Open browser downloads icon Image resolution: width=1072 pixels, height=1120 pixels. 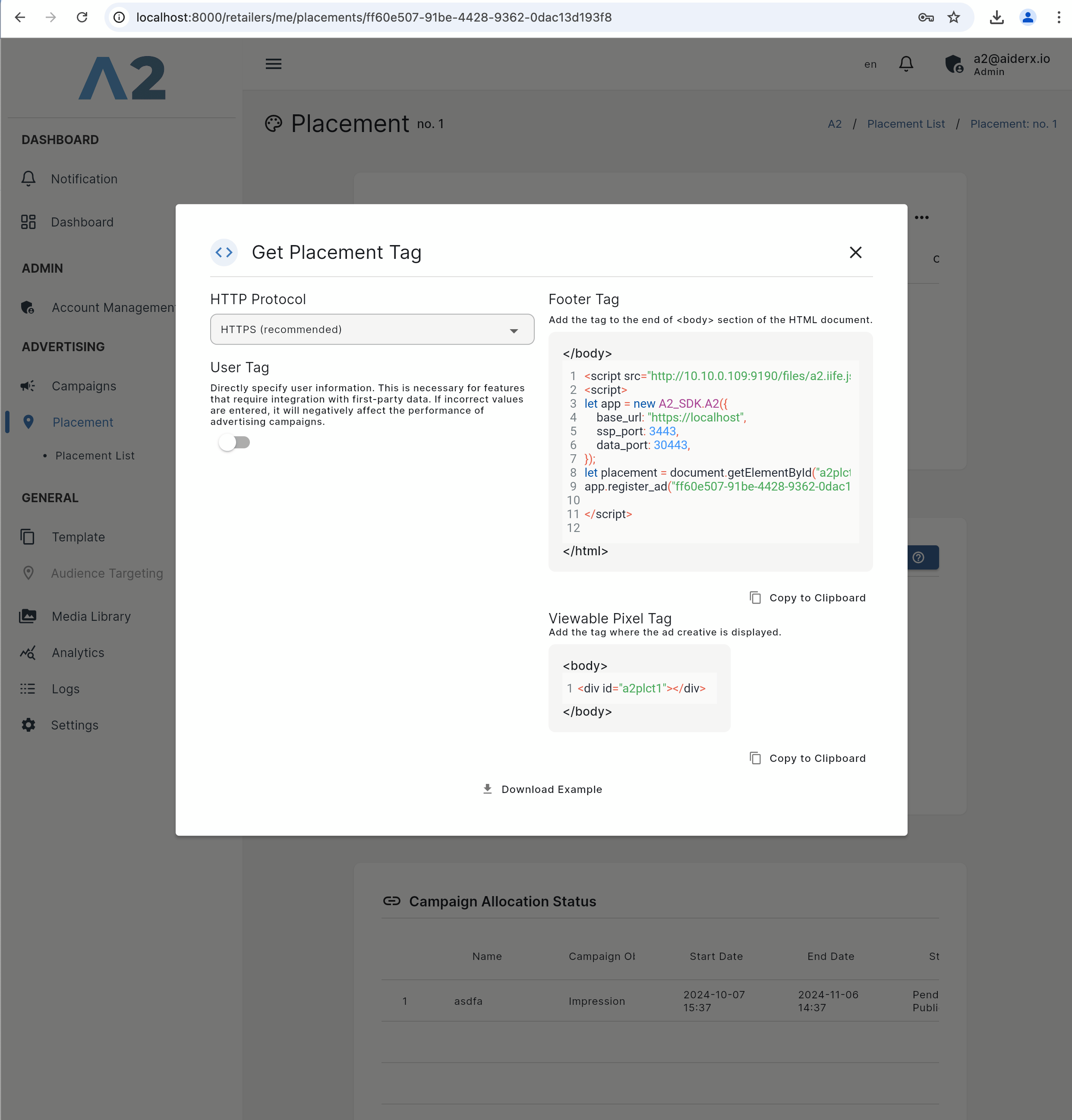coord(996,17)
